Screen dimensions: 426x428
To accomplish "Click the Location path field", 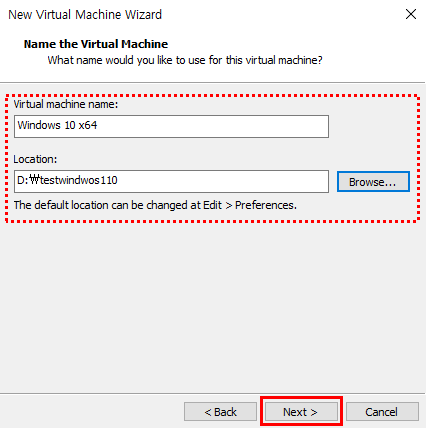I will (171, 181).
